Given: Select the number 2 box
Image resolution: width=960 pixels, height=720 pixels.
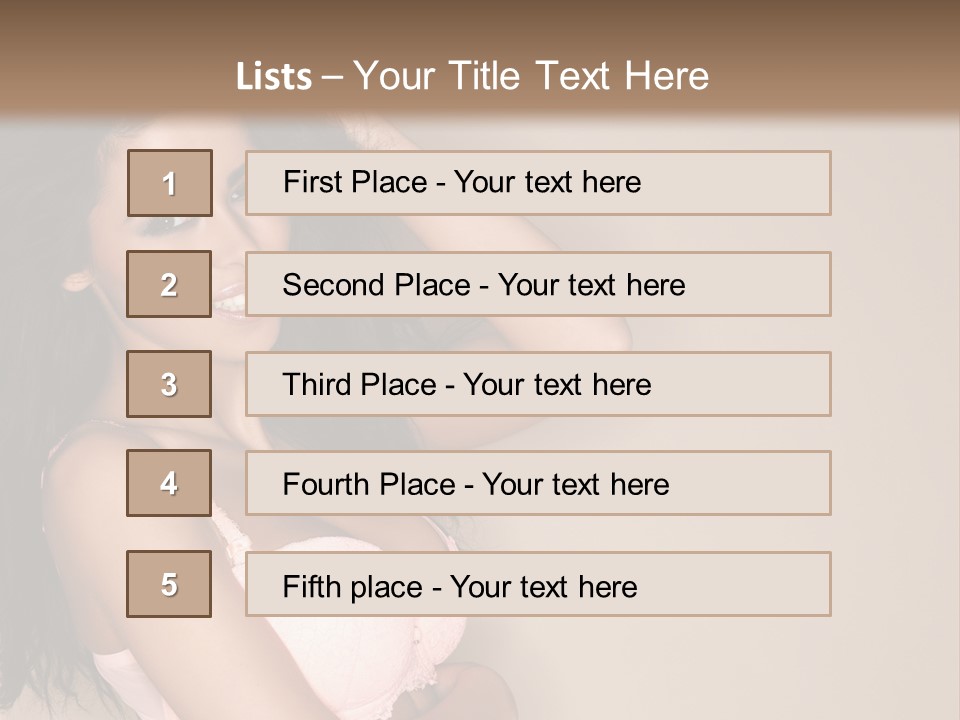Looking at the screenshot, I should coord(169,284).
